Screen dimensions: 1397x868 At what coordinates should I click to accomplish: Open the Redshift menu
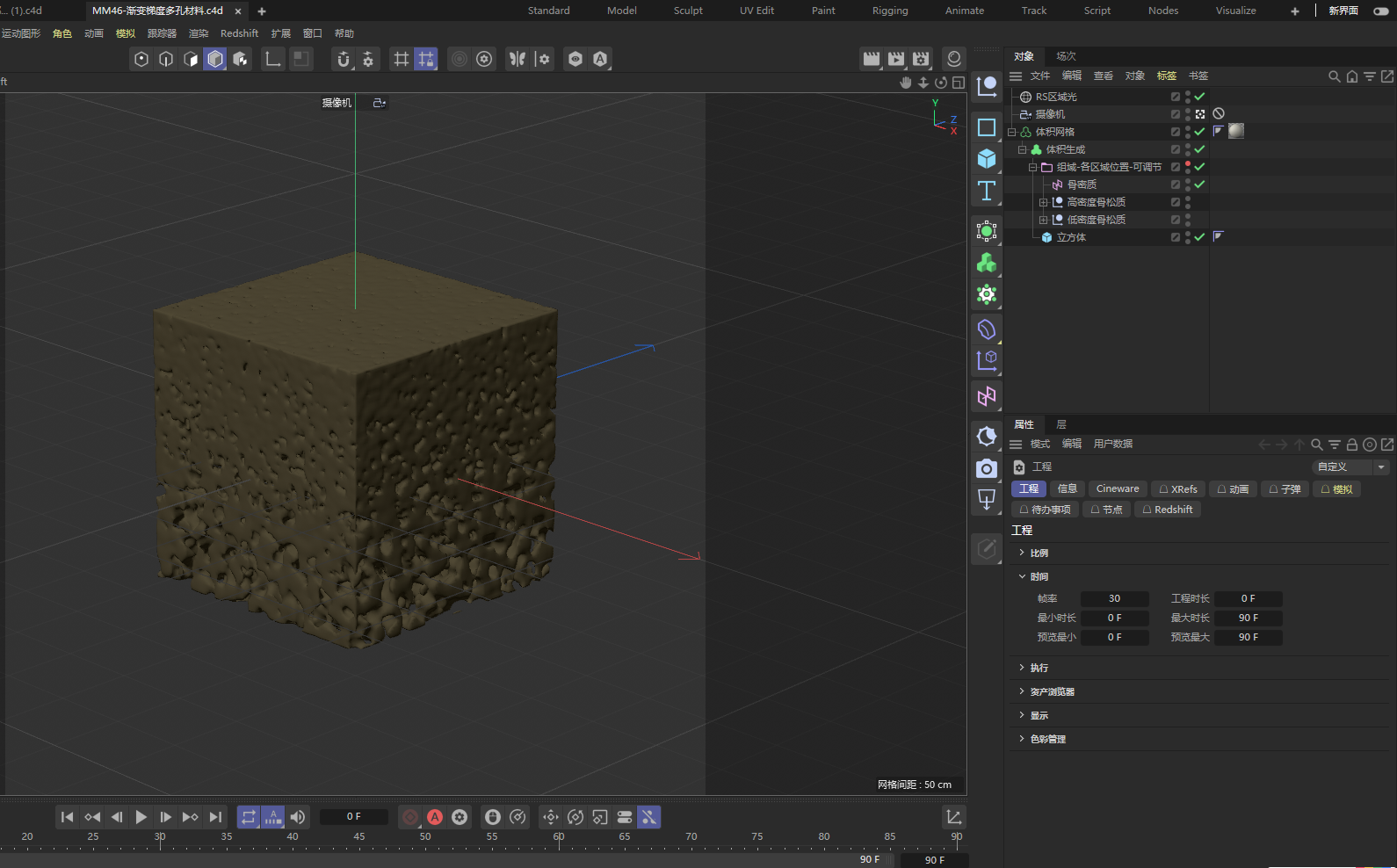(239, 33)
